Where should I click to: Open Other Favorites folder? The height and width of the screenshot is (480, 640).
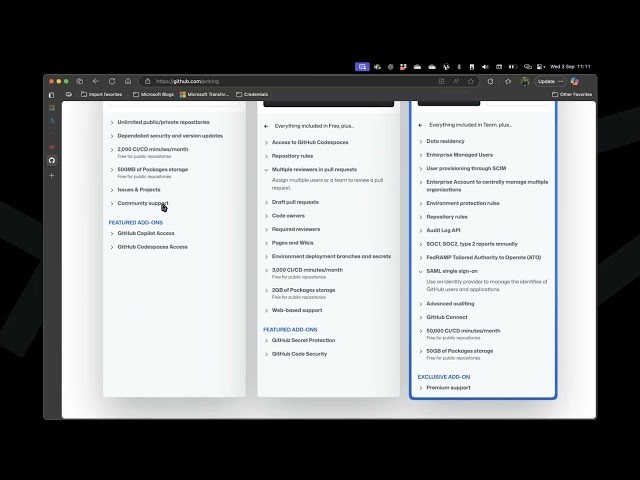[572, 94]
